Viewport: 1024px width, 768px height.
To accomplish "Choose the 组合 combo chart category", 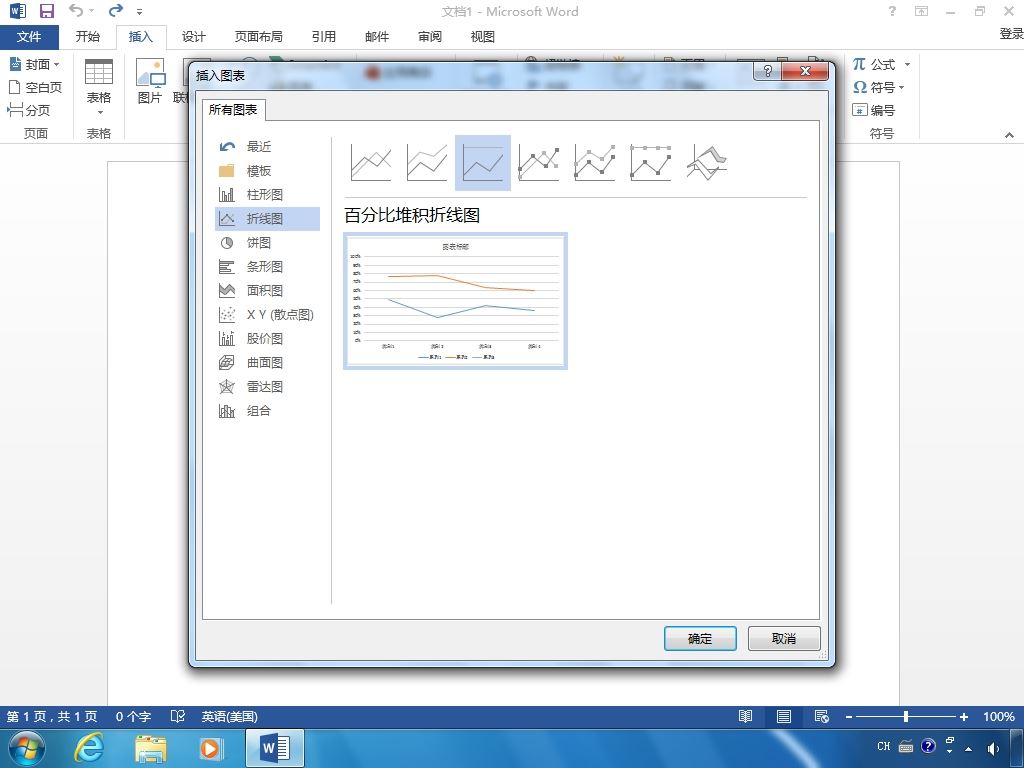I will pos(267,411).
